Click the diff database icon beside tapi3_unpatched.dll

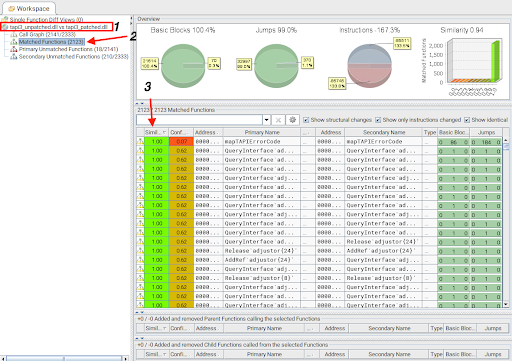(x=5, y=27)
